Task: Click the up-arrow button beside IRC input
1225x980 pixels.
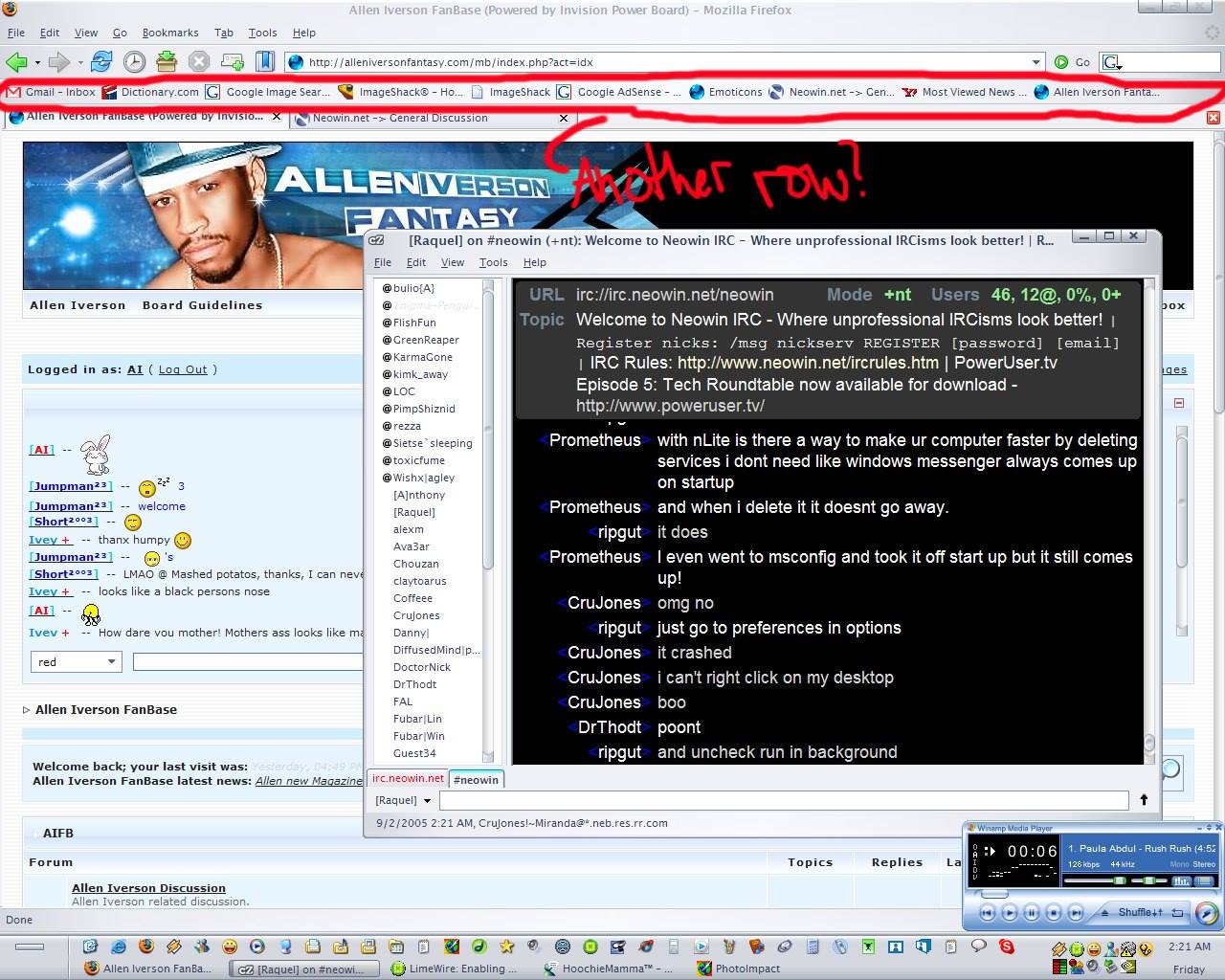Action: pyautogui.click(x=1144, y=800)
